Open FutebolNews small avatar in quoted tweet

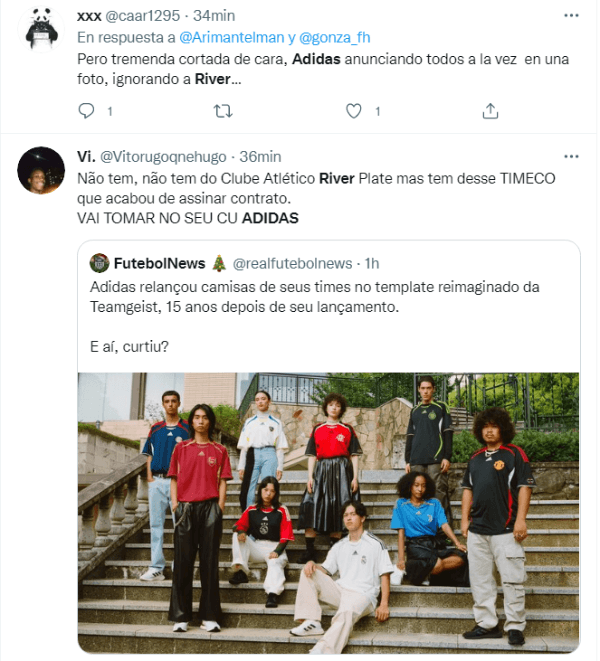click(100, 263)
